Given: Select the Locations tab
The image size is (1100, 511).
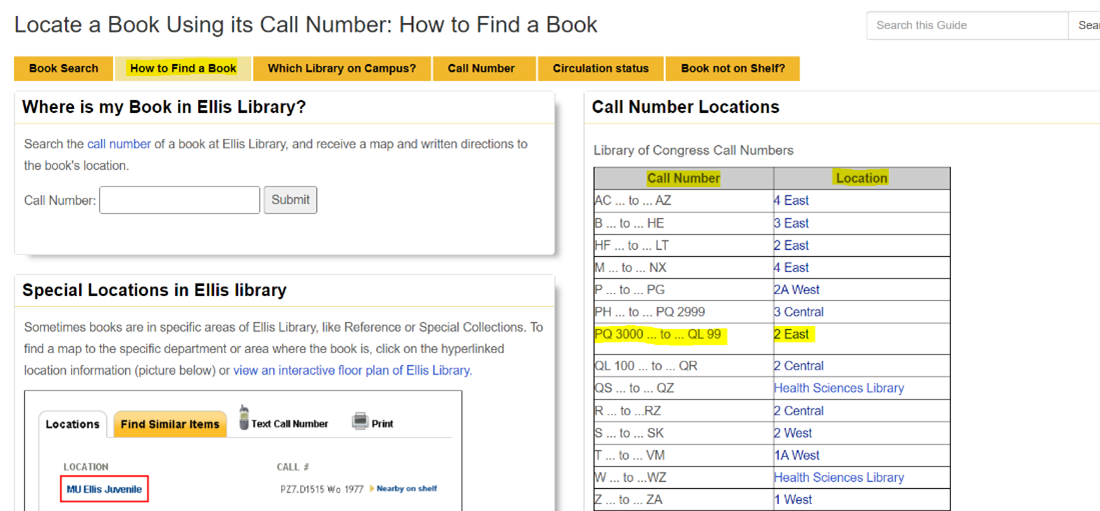Looking at the screenshot, I should click(73, 424).
